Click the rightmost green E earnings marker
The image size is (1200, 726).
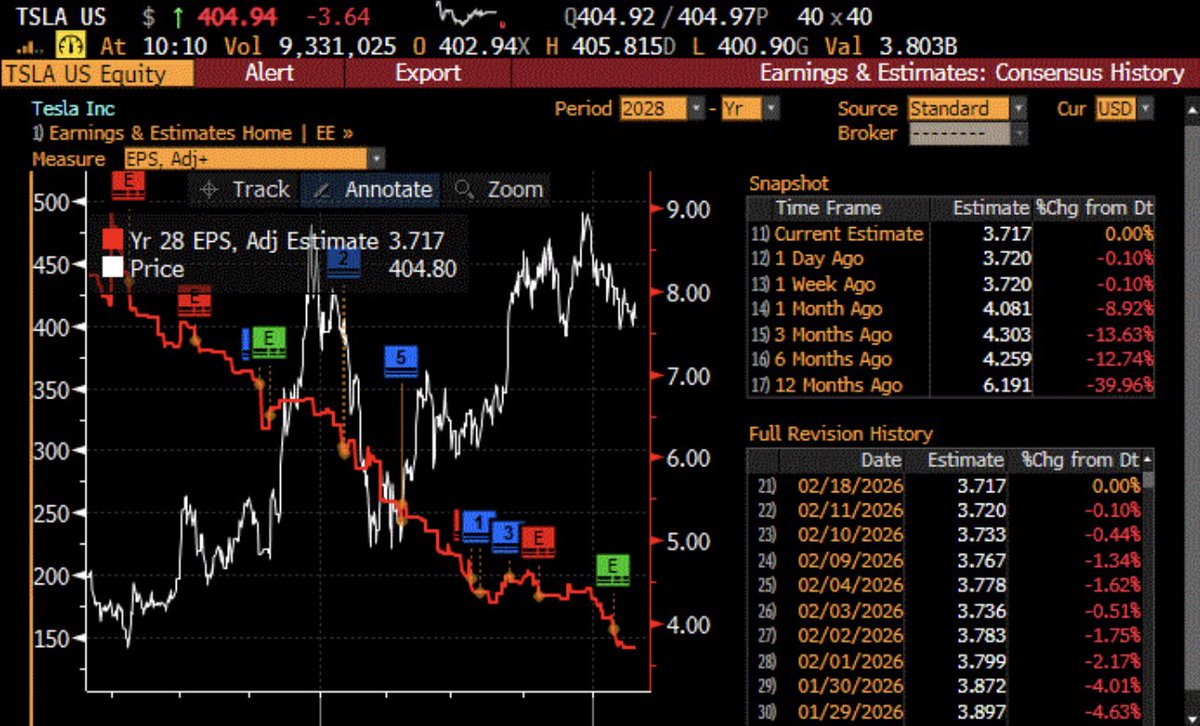[x=612, y=570]
